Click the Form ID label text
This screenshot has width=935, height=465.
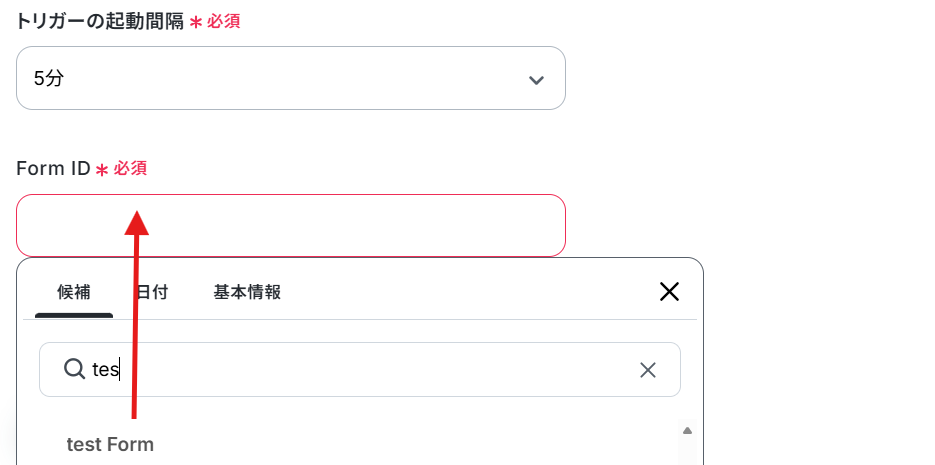coord(53,169)
